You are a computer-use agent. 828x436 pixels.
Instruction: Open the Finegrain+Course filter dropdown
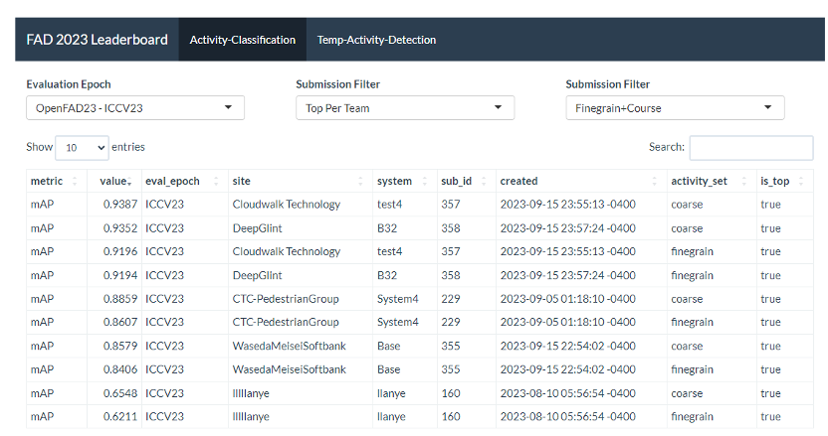coord(675,108)
